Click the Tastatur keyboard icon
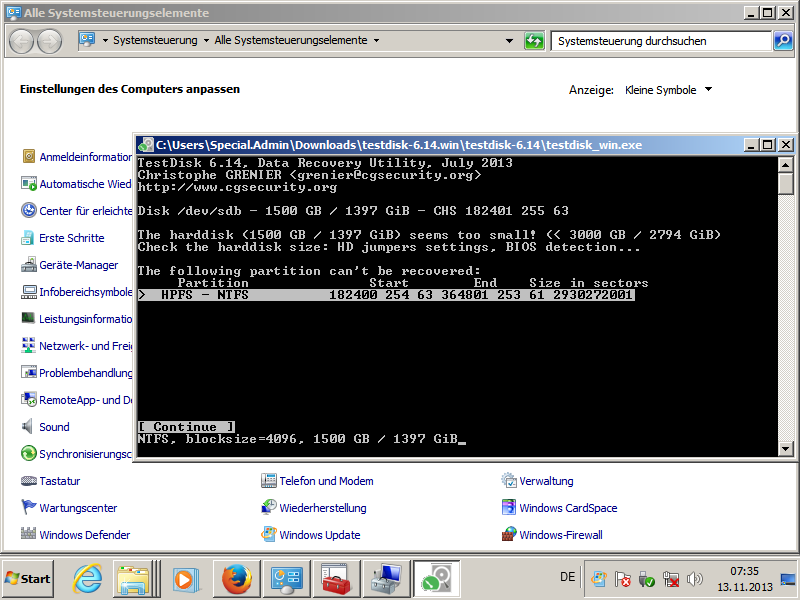Image resolution: width=800 pixels, height=600 pixels. click(x=29, y=481)
